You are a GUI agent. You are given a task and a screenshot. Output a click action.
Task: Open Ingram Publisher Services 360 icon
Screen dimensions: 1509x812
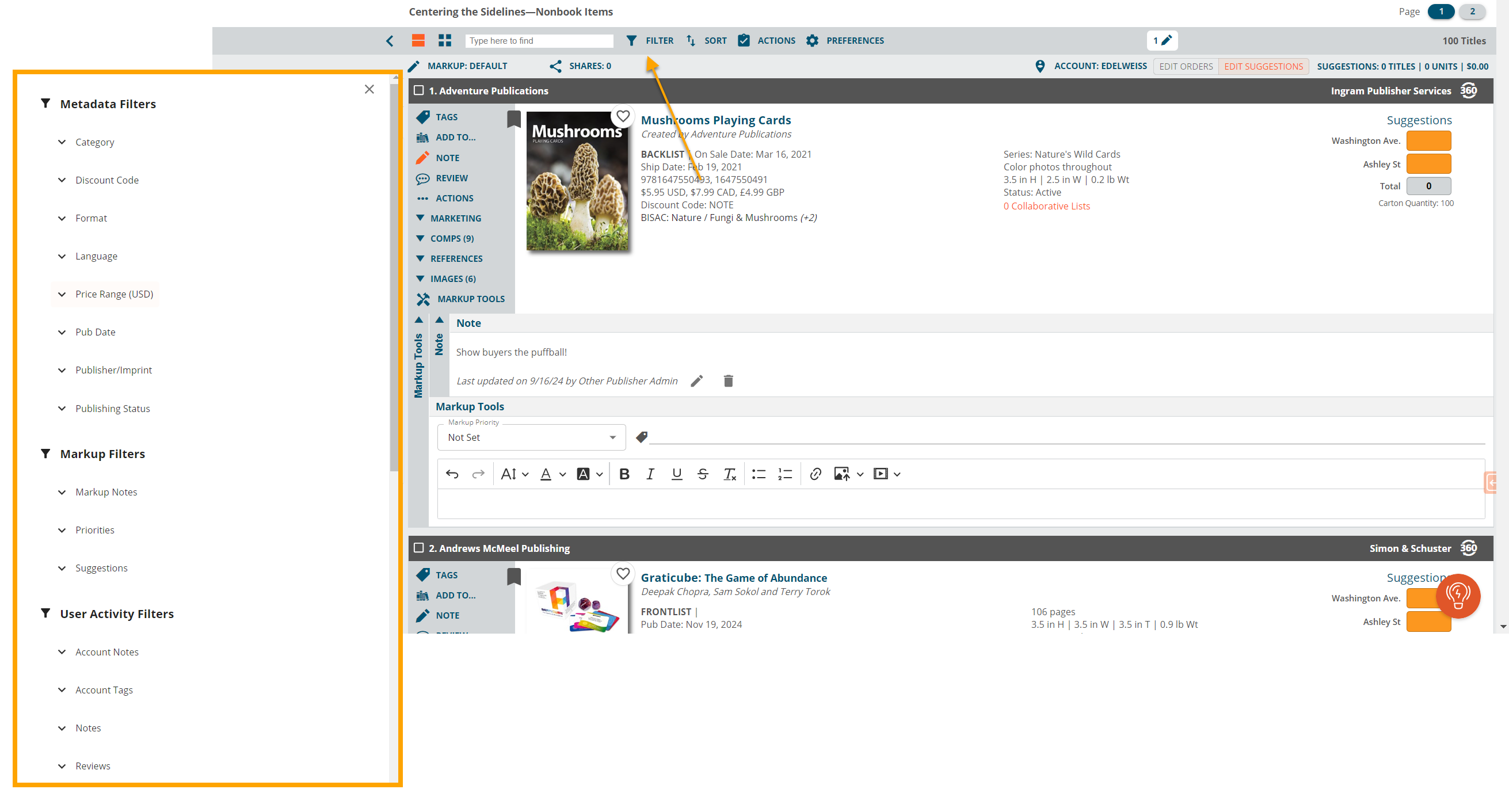[1468, 91]
